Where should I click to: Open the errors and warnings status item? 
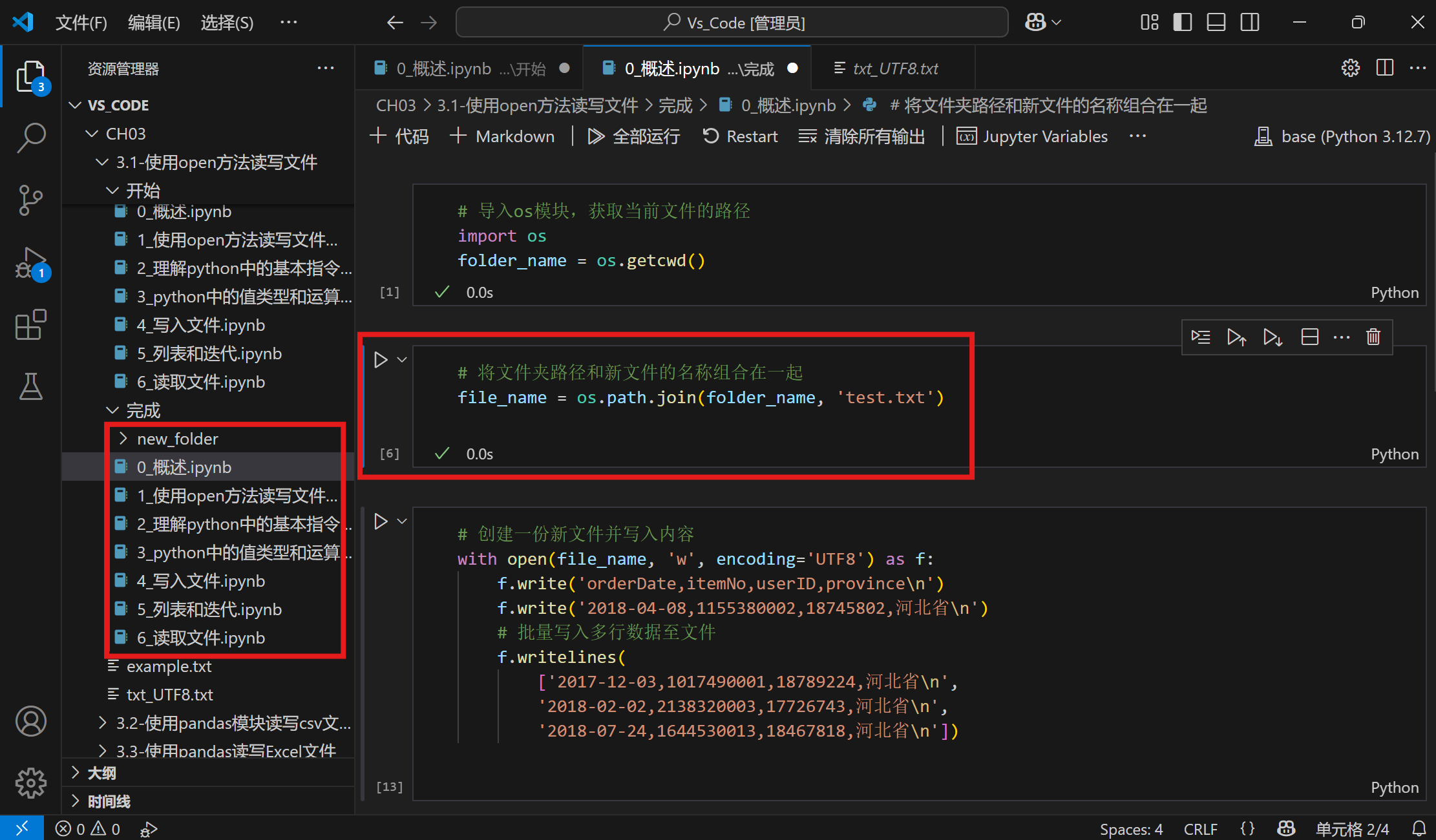pos(88,829)
